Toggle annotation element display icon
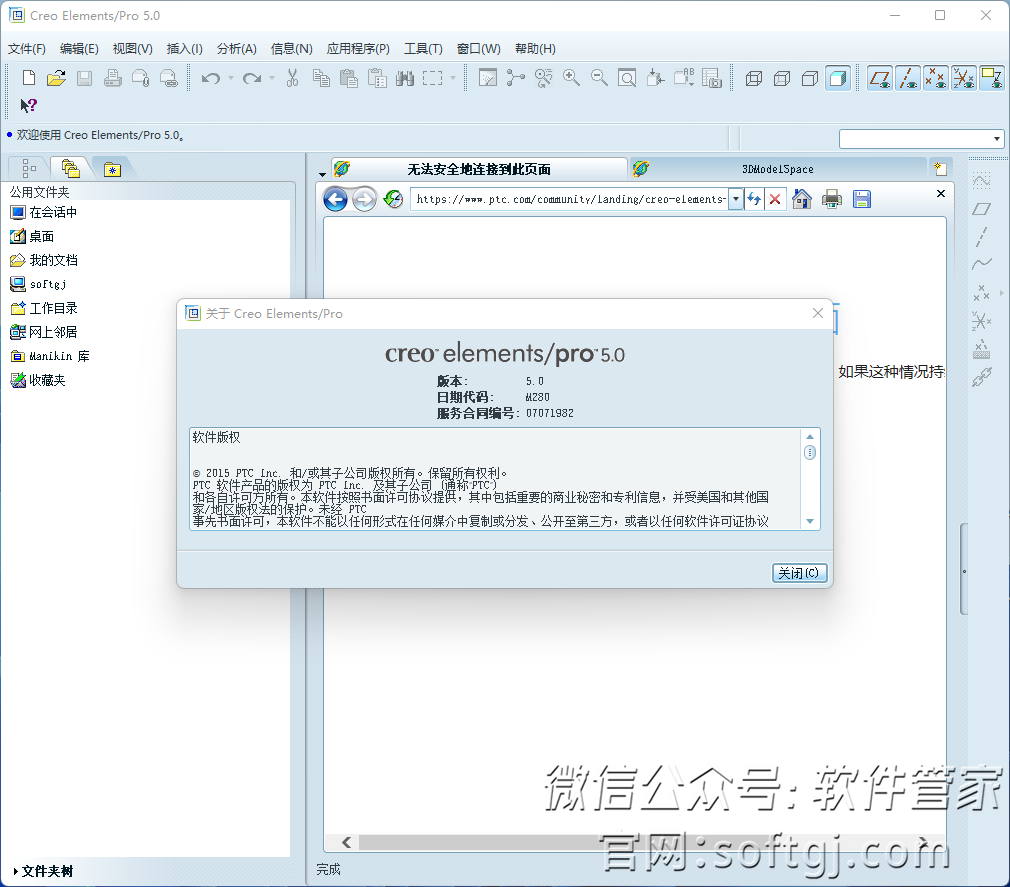 tap(992, 79)
